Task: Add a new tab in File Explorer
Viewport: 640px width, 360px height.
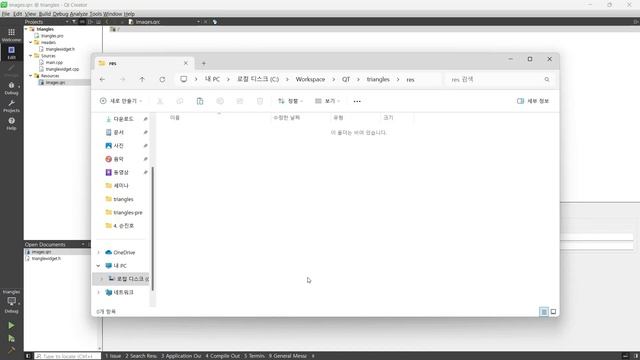Action: [x=204, y=63]
